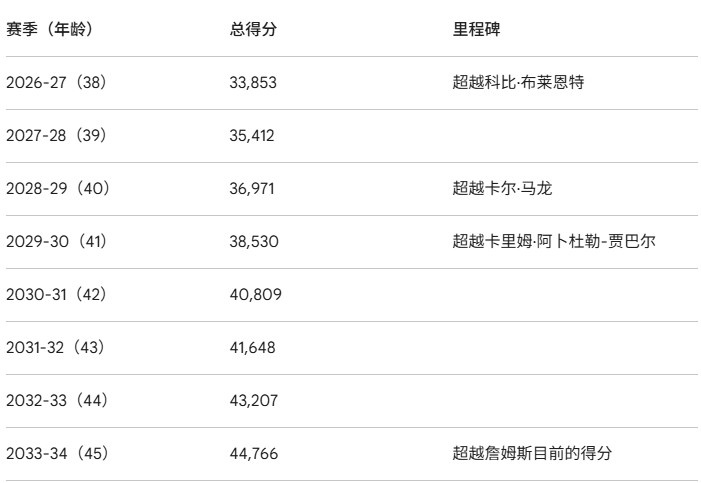This screenshot has height=483, width=701.
Task: Select the 2029-30（41）season cell
Action: pyautogui.click(x=56, y=241)
